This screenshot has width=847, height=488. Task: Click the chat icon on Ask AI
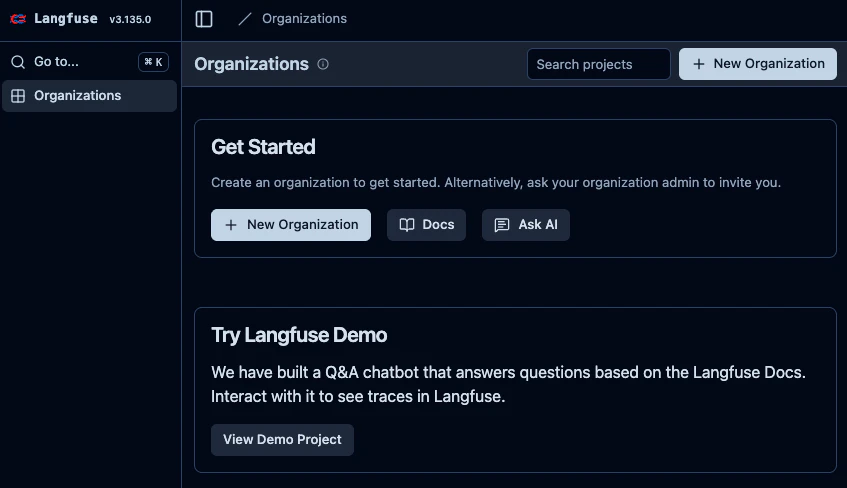[502, 225]
